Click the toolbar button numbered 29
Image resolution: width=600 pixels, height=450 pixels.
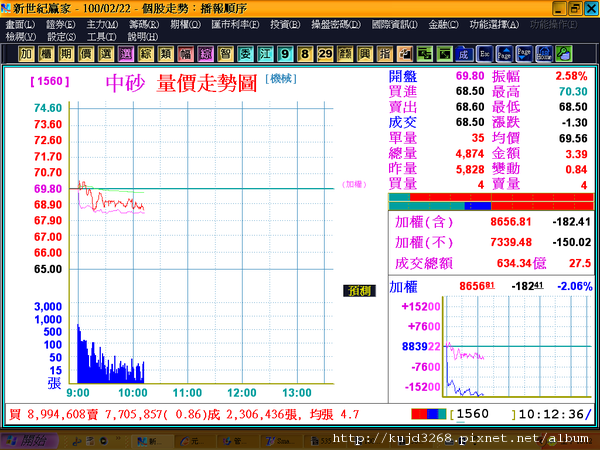(325, 54)
